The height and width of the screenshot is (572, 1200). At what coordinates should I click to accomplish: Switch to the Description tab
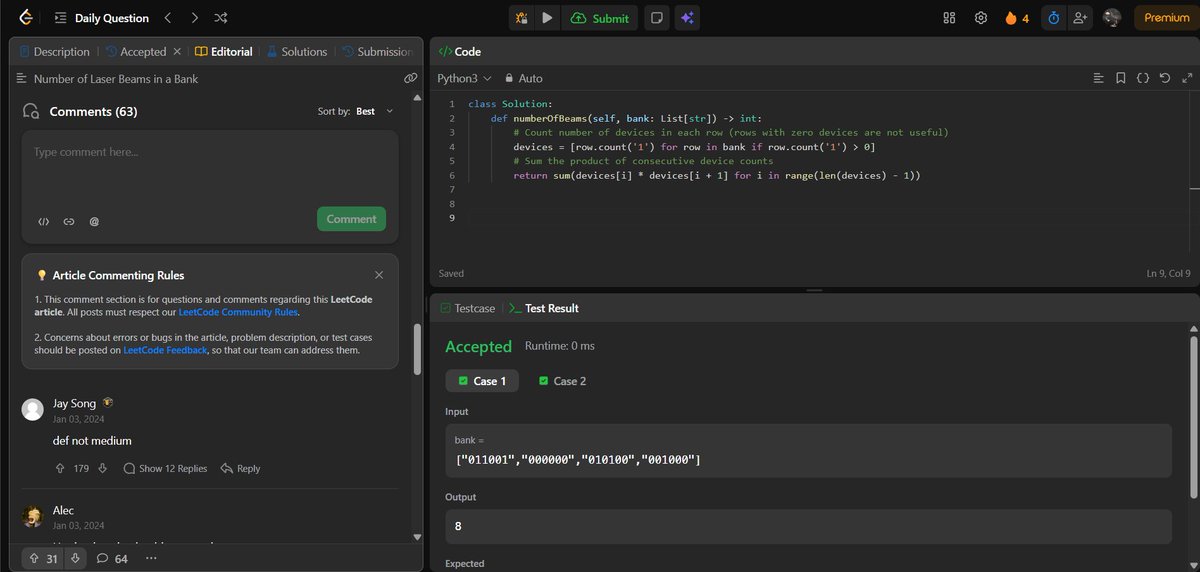[x=53, y=51]
